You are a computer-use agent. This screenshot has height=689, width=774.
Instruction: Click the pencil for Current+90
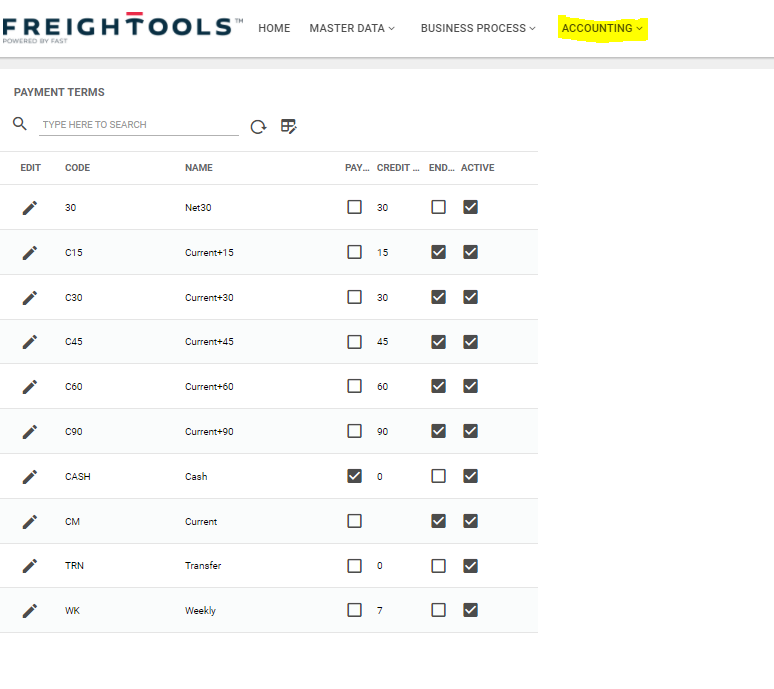[30, 431]
